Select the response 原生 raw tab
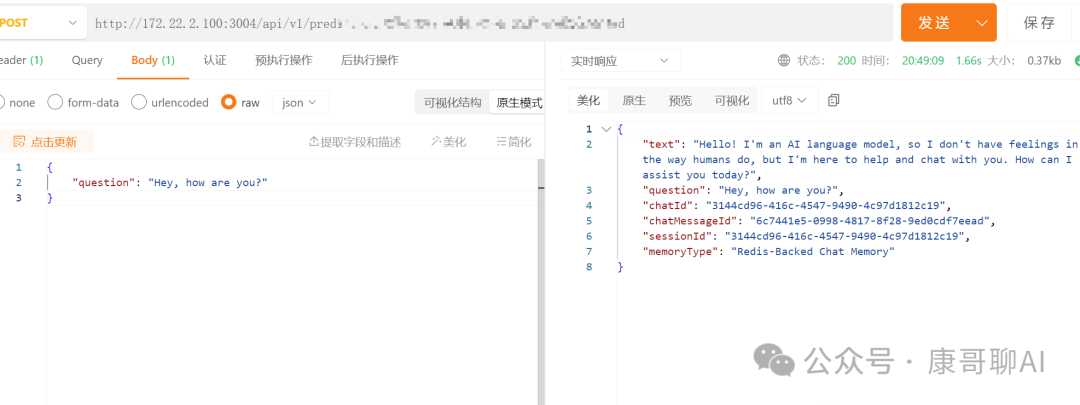1080x405 pixels. tap(634, 101)
